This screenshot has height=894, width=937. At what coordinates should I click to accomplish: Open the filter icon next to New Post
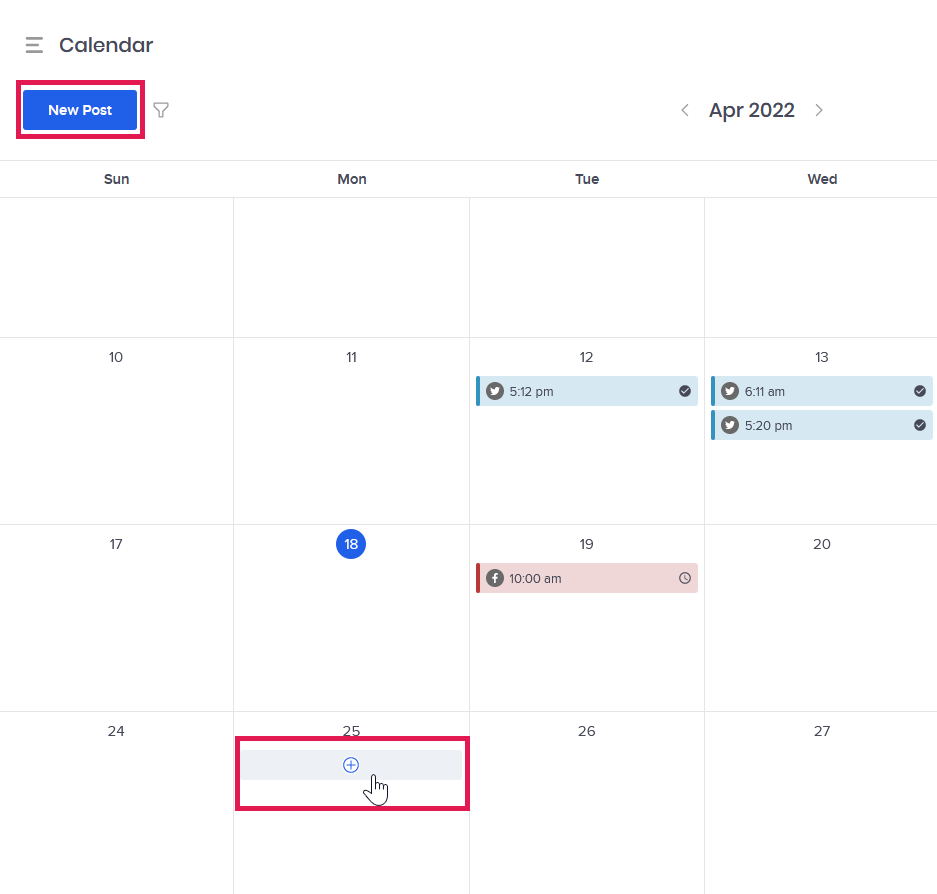pyautogui.click(x=160, y=110)
